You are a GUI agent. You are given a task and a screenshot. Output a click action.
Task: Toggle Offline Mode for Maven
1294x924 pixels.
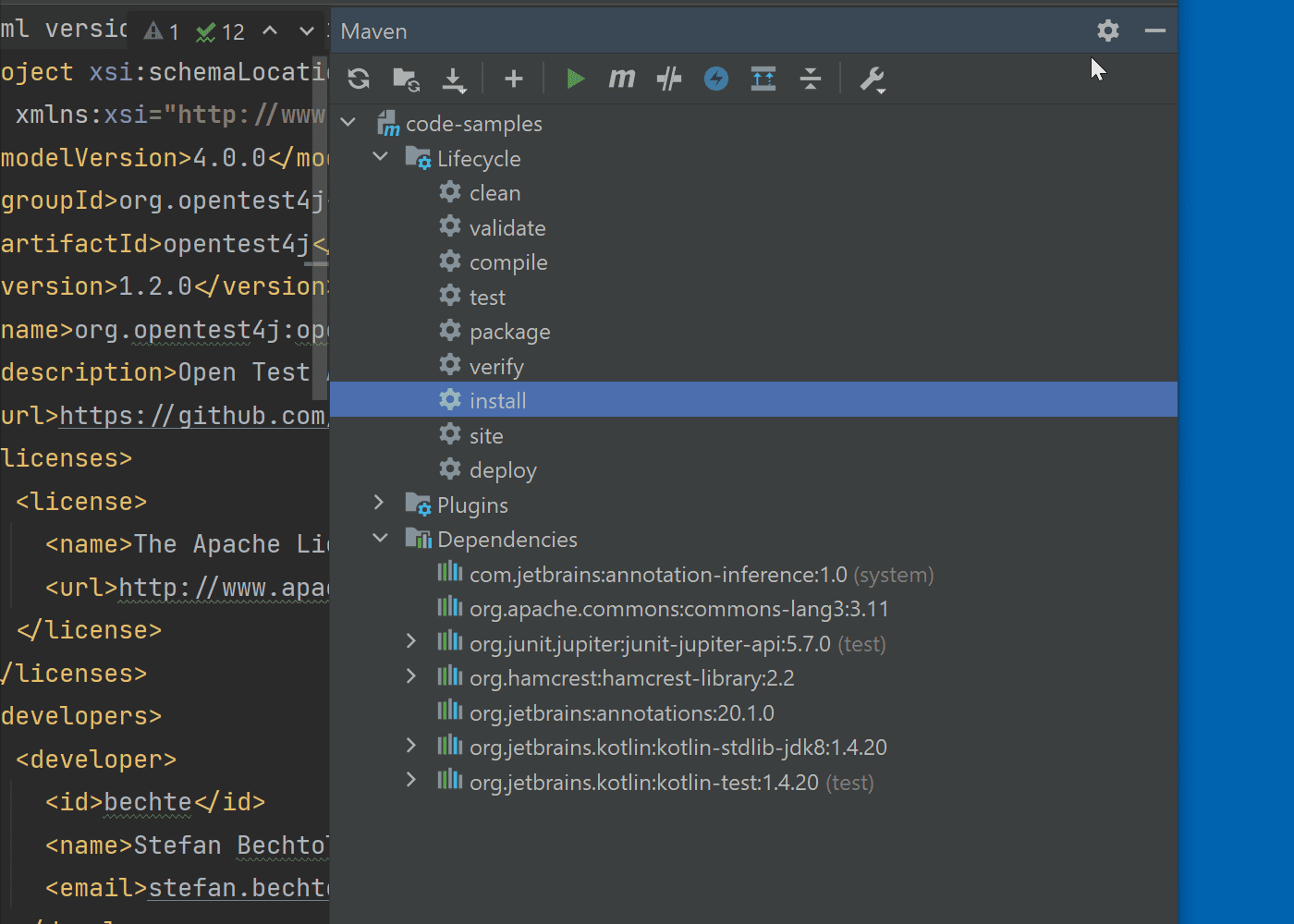click(715, 79)
